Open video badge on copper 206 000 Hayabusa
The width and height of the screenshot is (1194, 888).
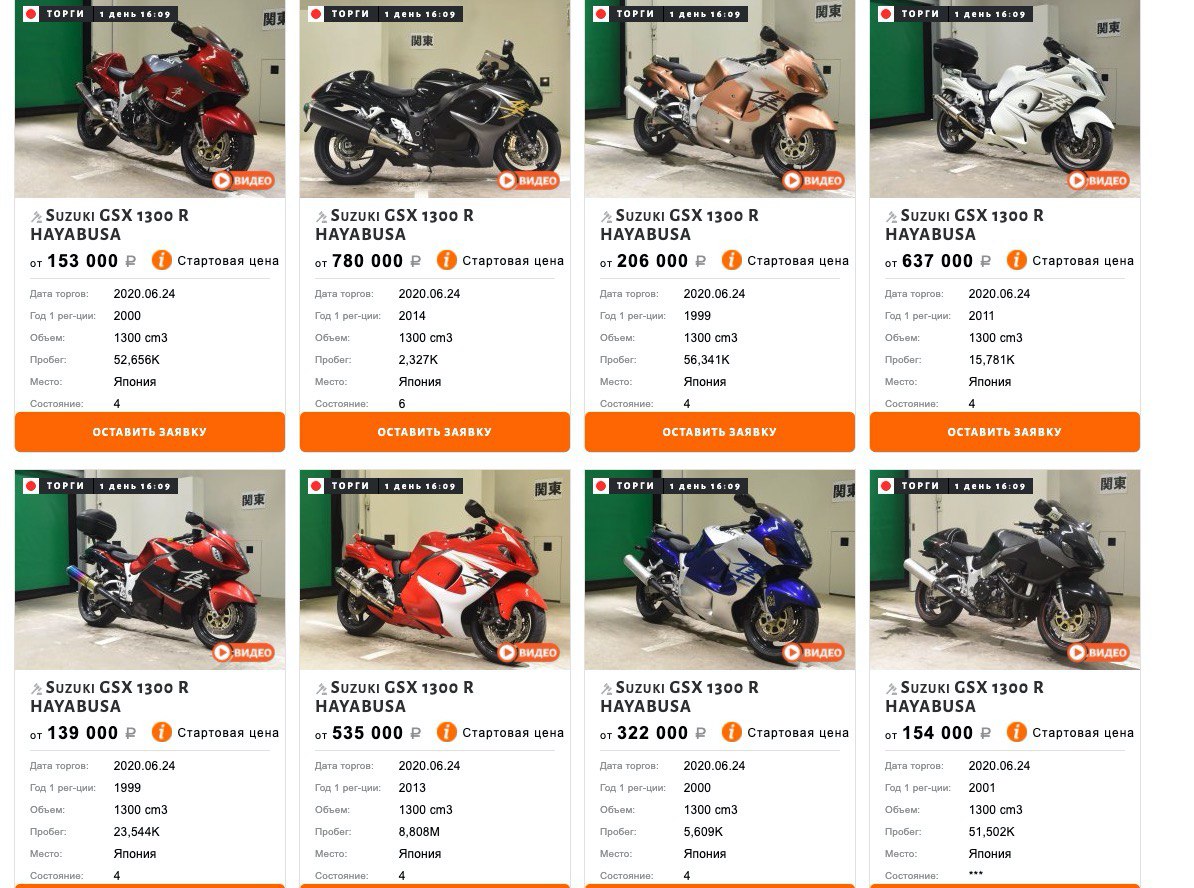(x=813, y=180)
